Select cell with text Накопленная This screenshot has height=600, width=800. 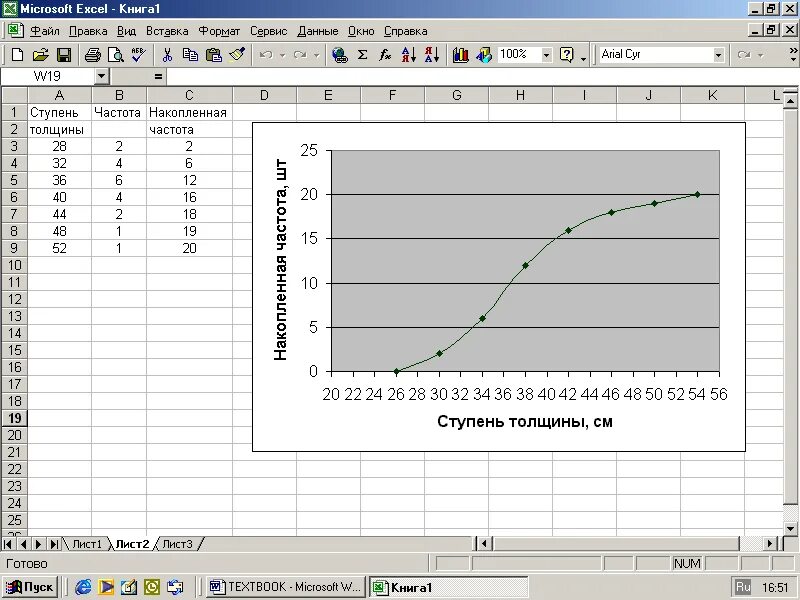189,113
